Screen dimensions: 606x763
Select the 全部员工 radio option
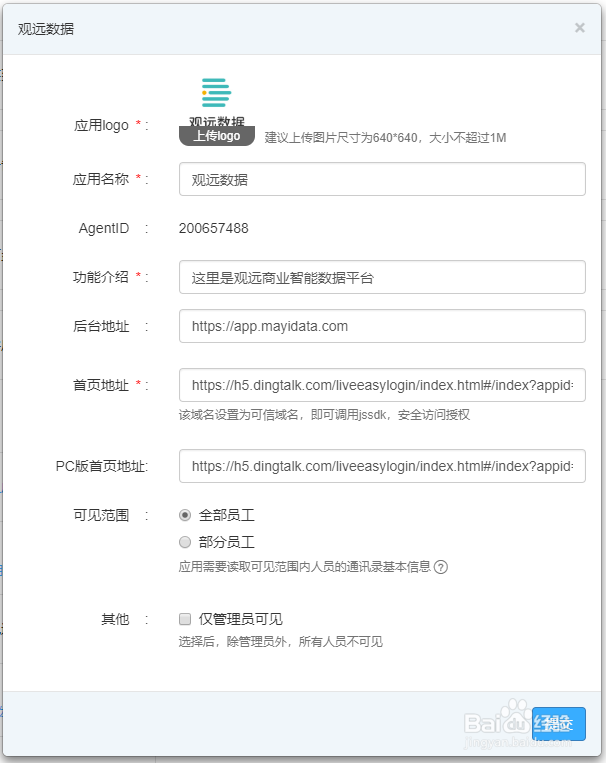pos(185,515)
